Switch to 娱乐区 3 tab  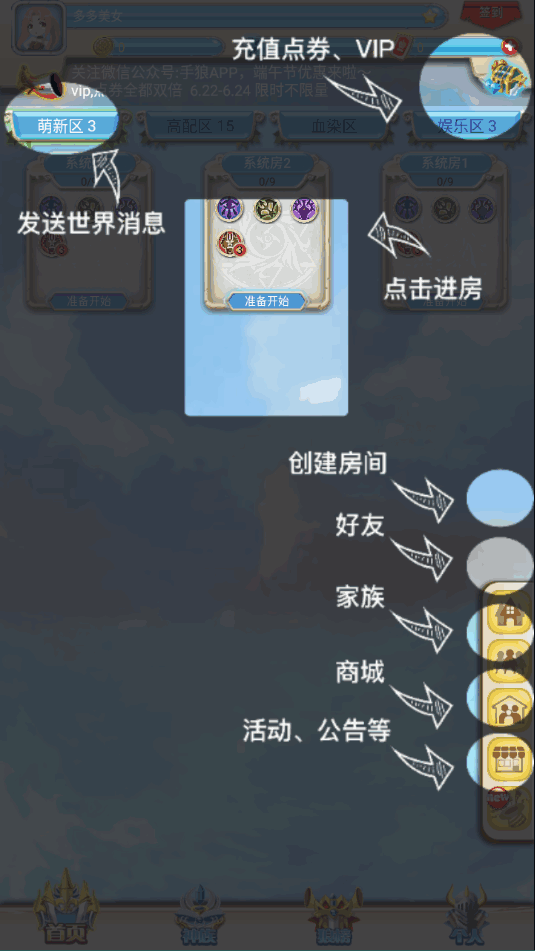coord(467,126)
